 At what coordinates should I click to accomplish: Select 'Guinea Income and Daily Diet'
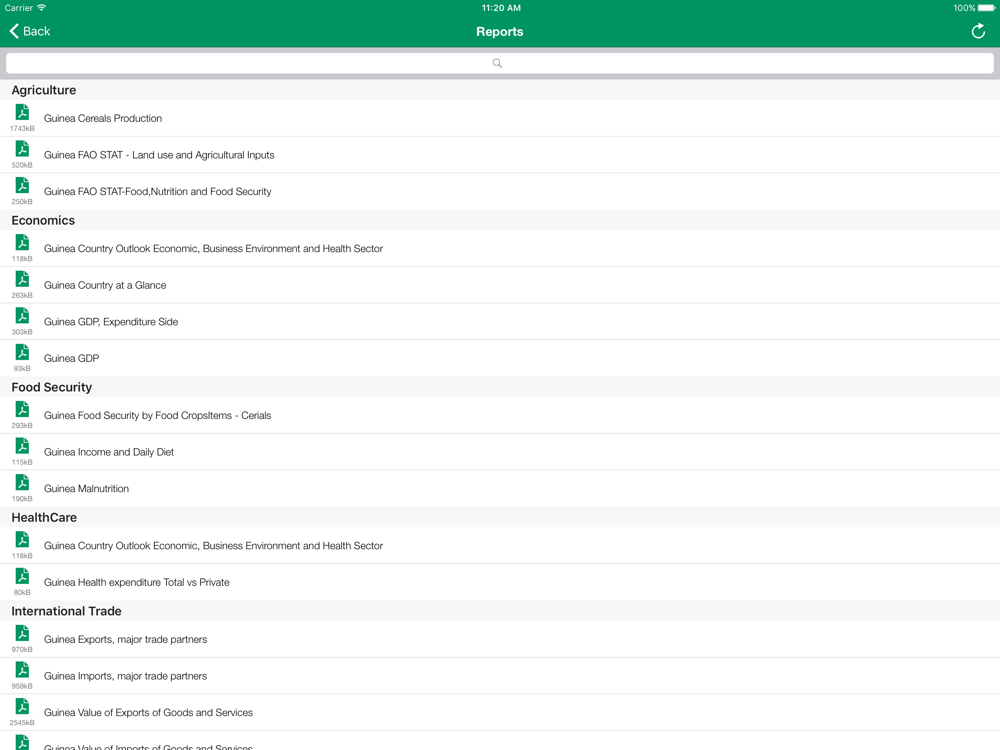pos(108,452)
